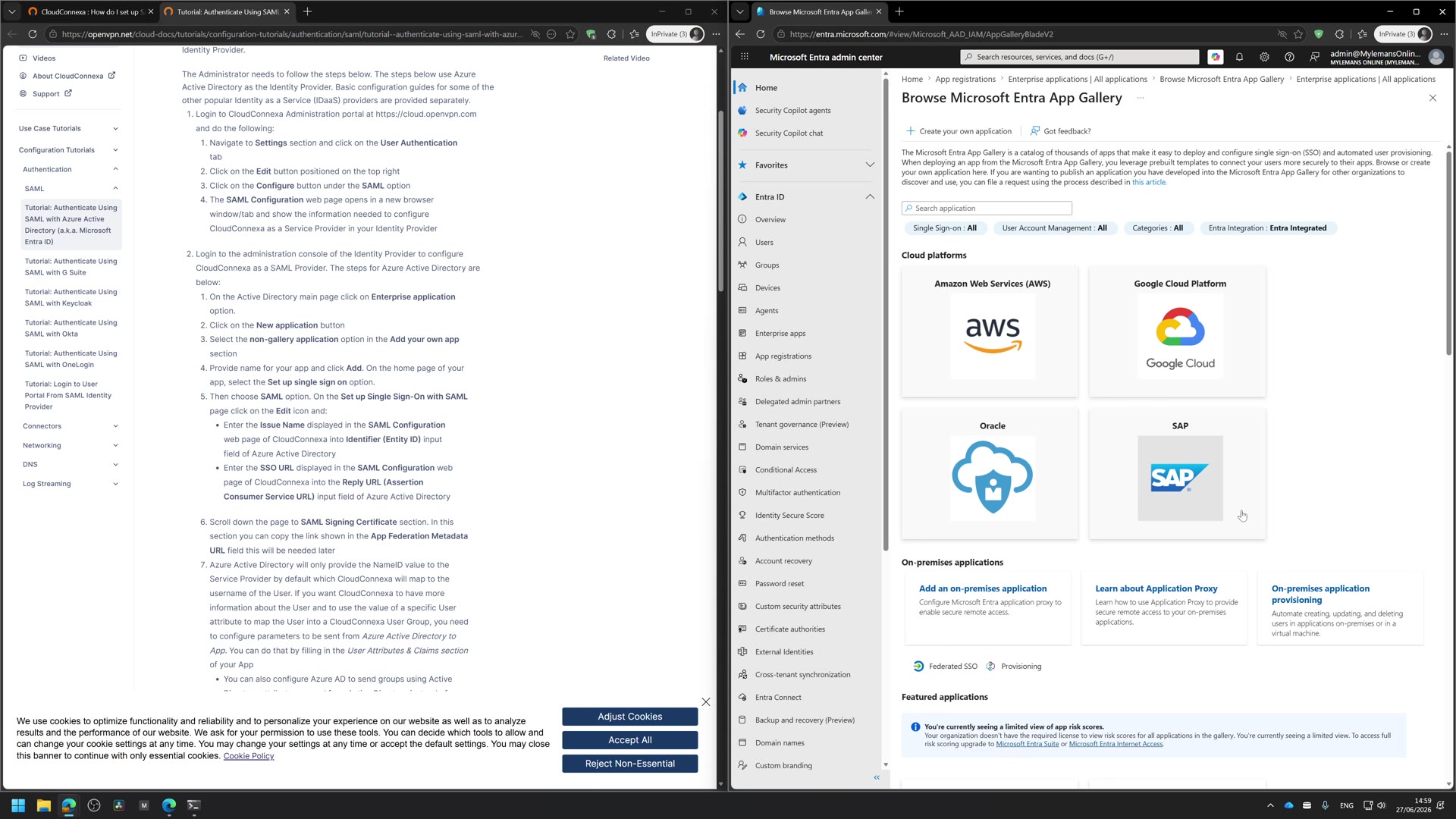Open Microsoft Entra Suite upgrade link
The width and height of the screenshot is (1456, 819).
[1027, 745]
